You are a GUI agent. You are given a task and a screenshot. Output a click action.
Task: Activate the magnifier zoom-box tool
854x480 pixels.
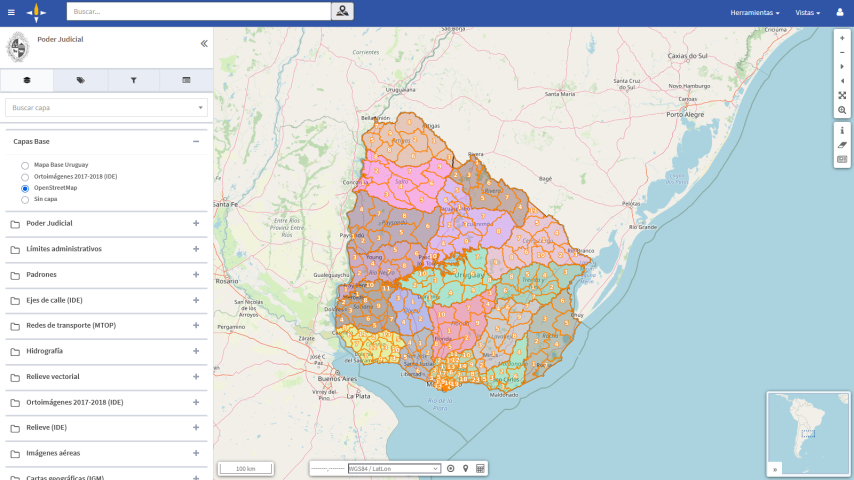(x=842, y=110)
